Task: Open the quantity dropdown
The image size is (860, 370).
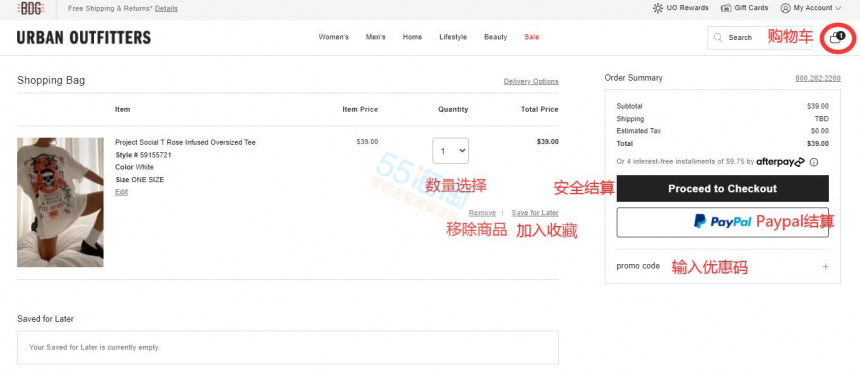Action: 450,151
